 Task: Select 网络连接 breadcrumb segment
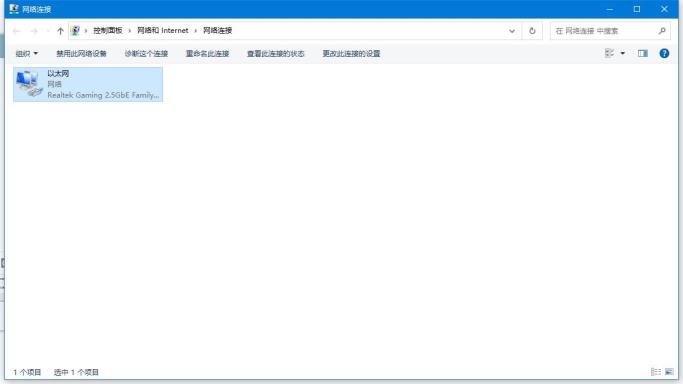pyautogui.click(x=217, y=30)
